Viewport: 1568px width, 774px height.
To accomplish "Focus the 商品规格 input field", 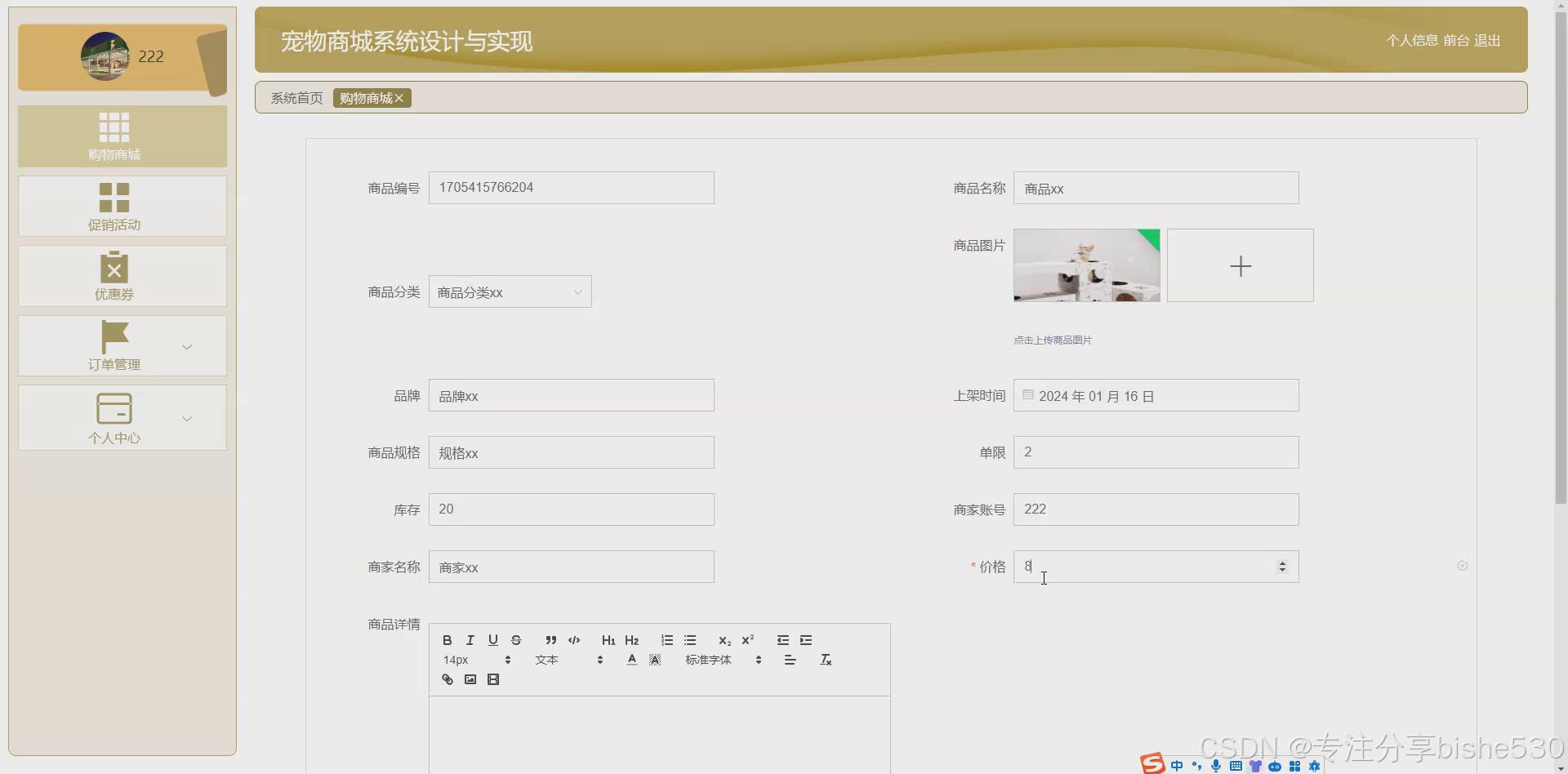I will coord(572,452).
